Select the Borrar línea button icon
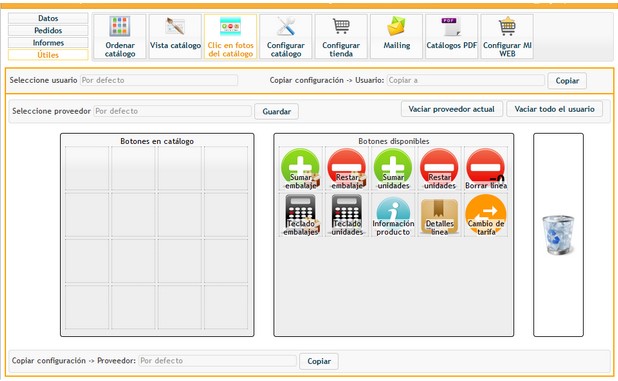Image resolution: width=618 pixels, height=381 pixels. [486, 169]
